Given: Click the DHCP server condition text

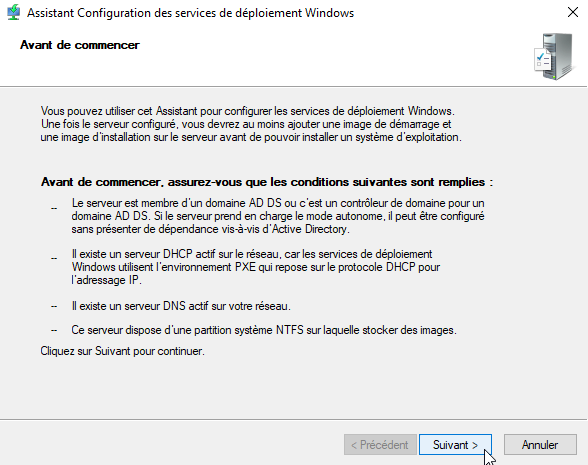Looking at the screenshot, I should coord(255,267).
